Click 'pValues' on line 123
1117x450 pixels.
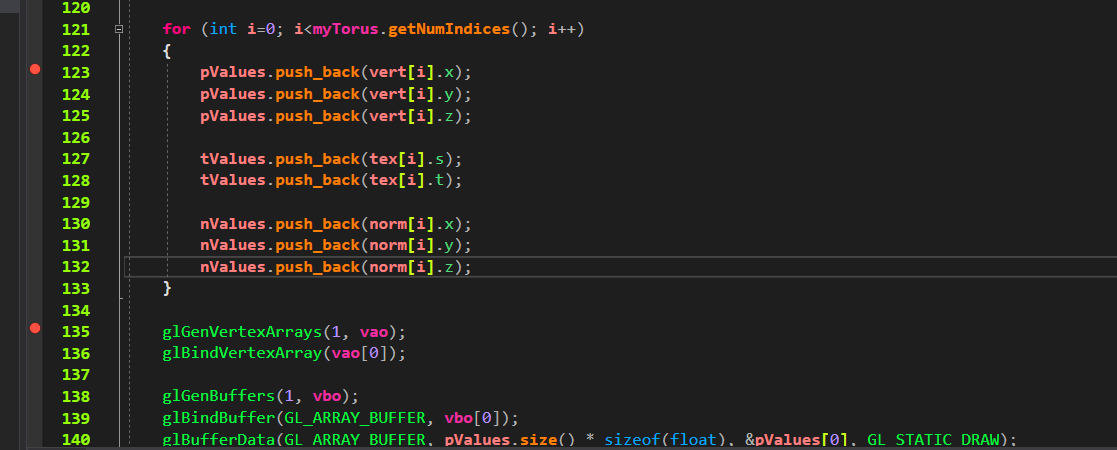coord(233,73)
